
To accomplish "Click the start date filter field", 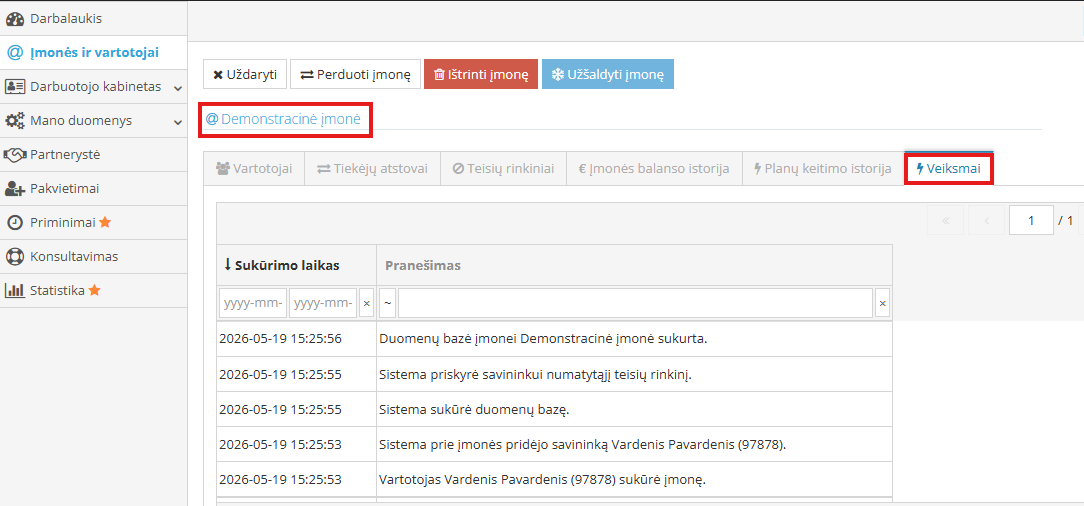I will tap(253, 303).
